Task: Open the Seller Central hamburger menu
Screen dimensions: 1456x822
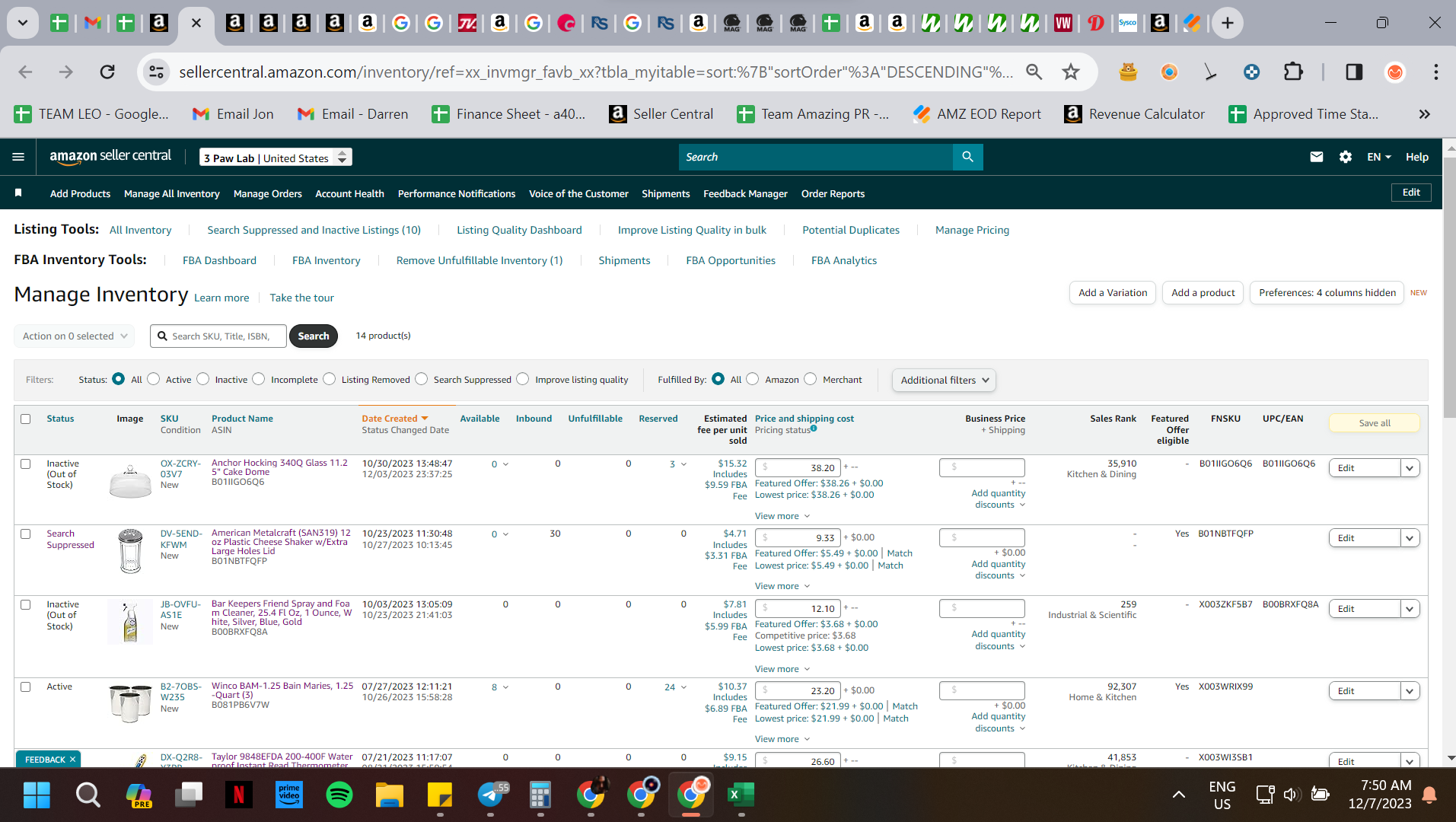Action: point(18,157)
